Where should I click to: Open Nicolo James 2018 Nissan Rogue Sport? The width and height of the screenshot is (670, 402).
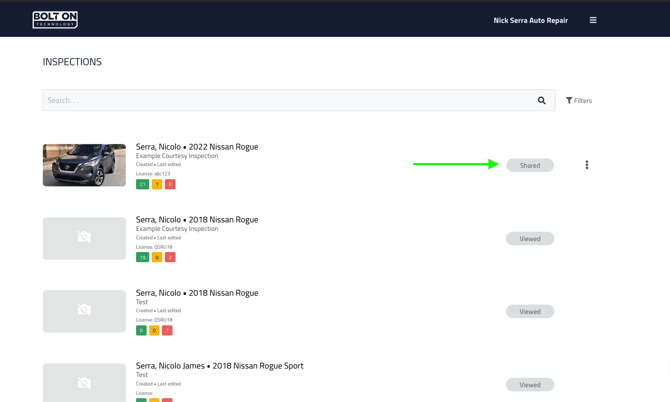click(x=220, y=366)
